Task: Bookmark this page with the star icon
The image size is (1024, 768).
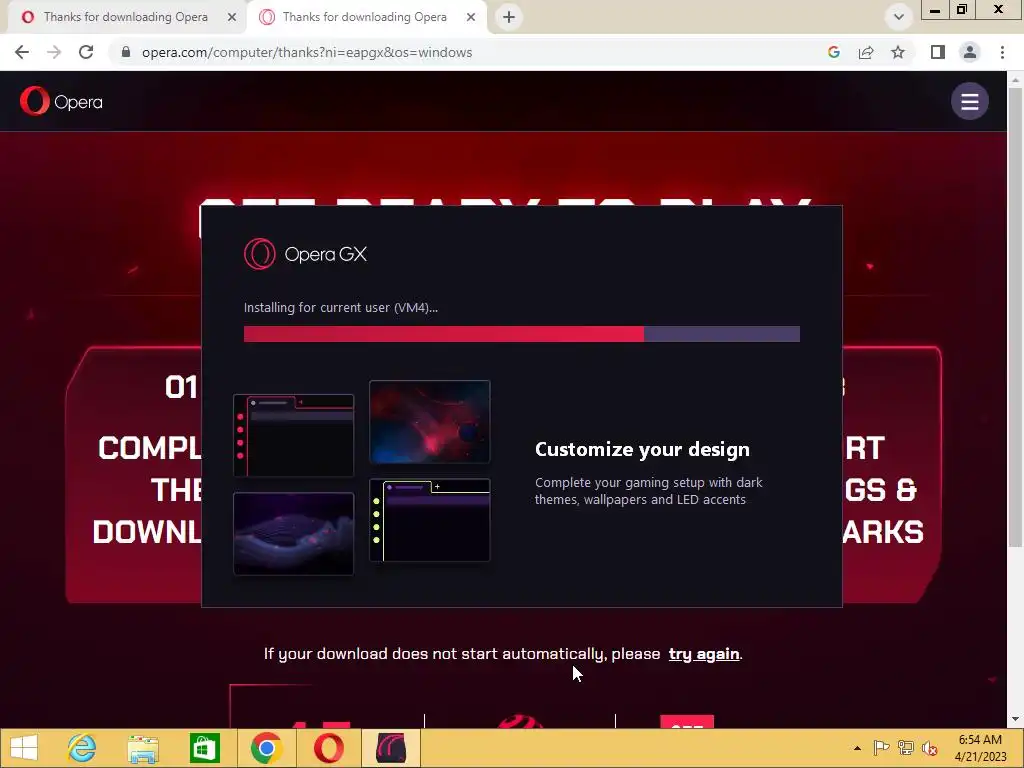Action: coord(898,52)
